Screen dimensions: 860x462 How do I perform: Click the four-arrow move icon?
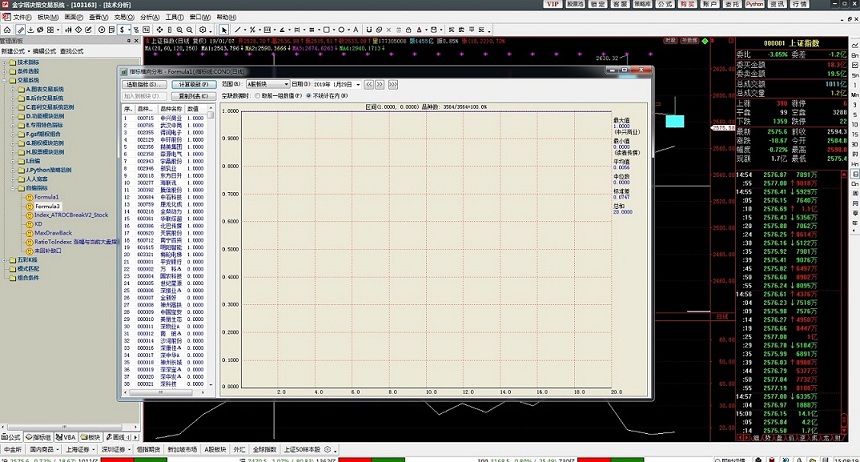point(160,29)
